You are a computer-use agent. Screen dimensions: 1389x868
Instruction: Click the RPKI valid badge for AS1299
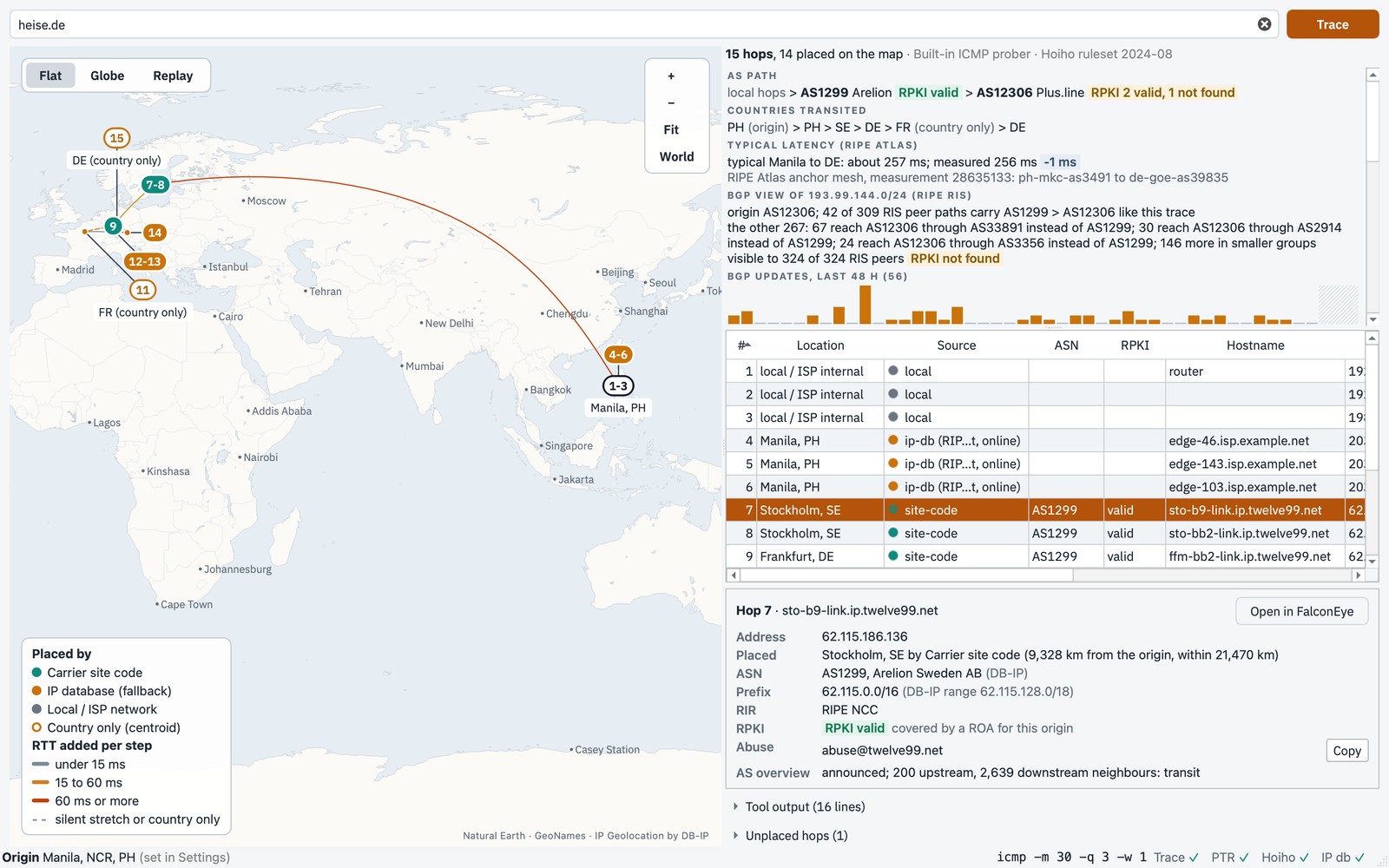click(x=928, y=92)
